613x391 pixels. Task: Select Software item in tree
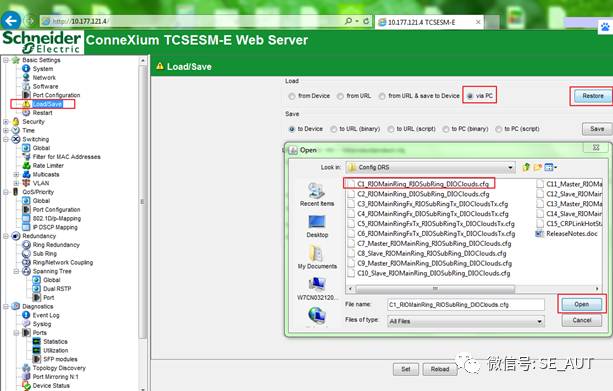(x=45, y=86)
